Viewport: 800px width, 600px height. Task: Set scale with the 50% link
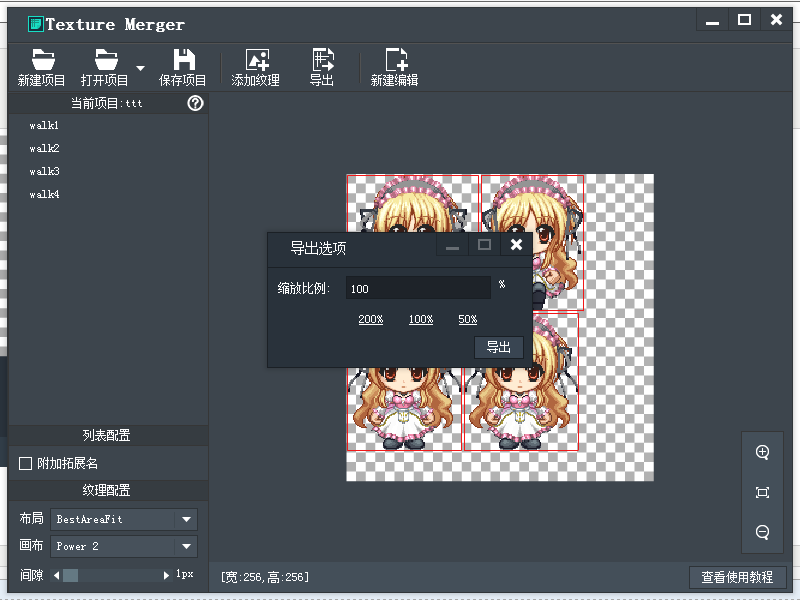point(467,319)
